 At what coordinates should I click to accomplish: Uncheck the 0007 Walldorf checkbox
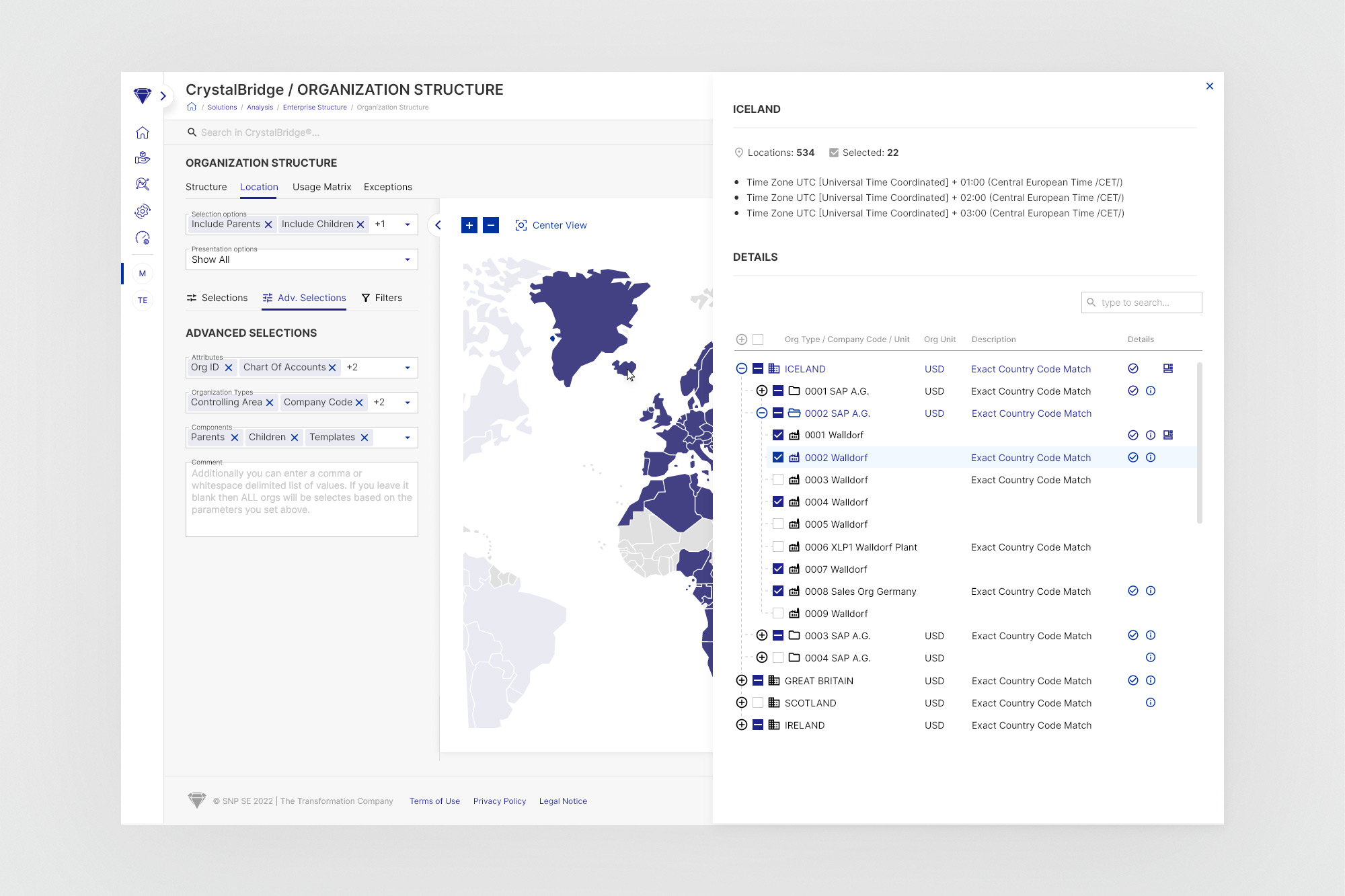(778, 569)
